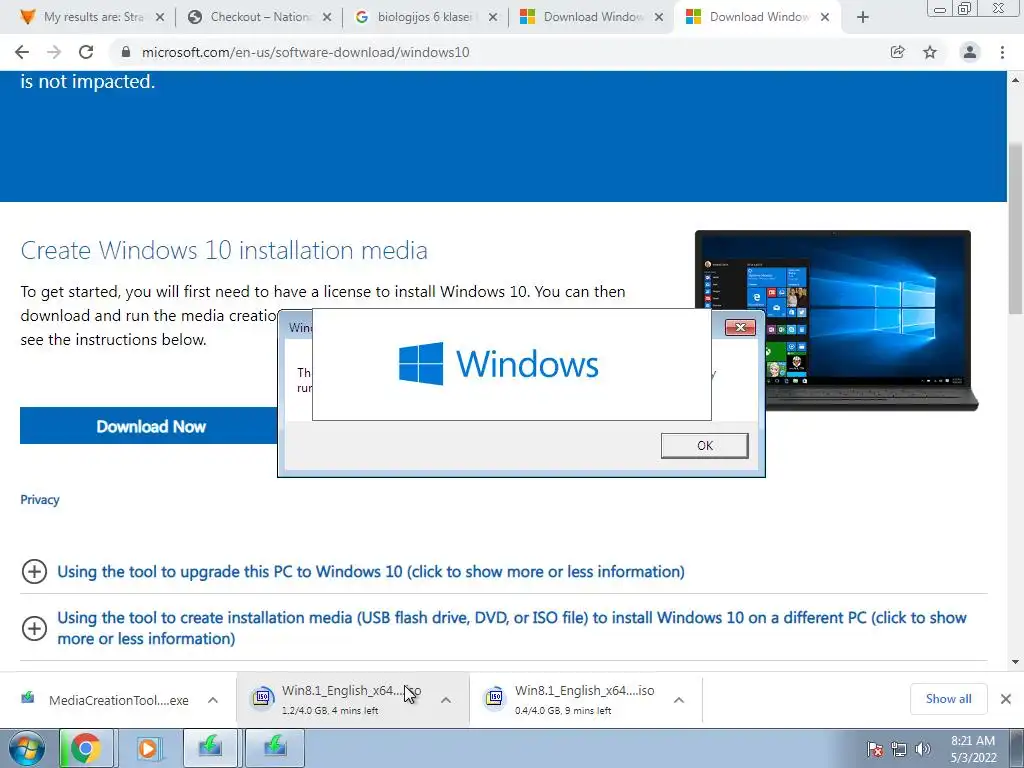The height and width of the screenshot is (768, 1024).
Task: Open options chevron for 4 mins left download
Action: coord(446,700)
